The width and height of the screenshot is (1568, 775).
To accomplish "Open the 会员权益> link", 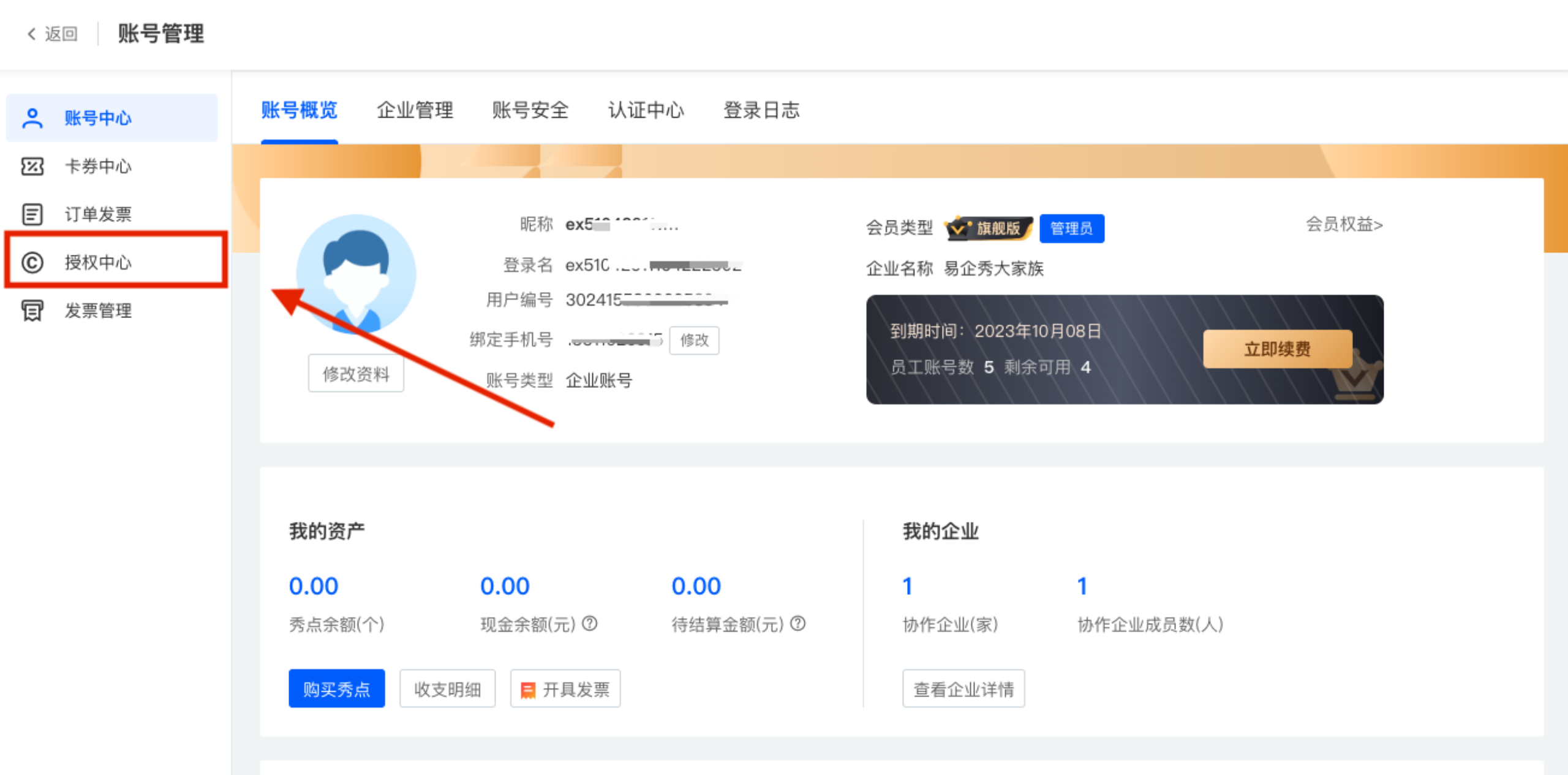I will (1344, 224).
